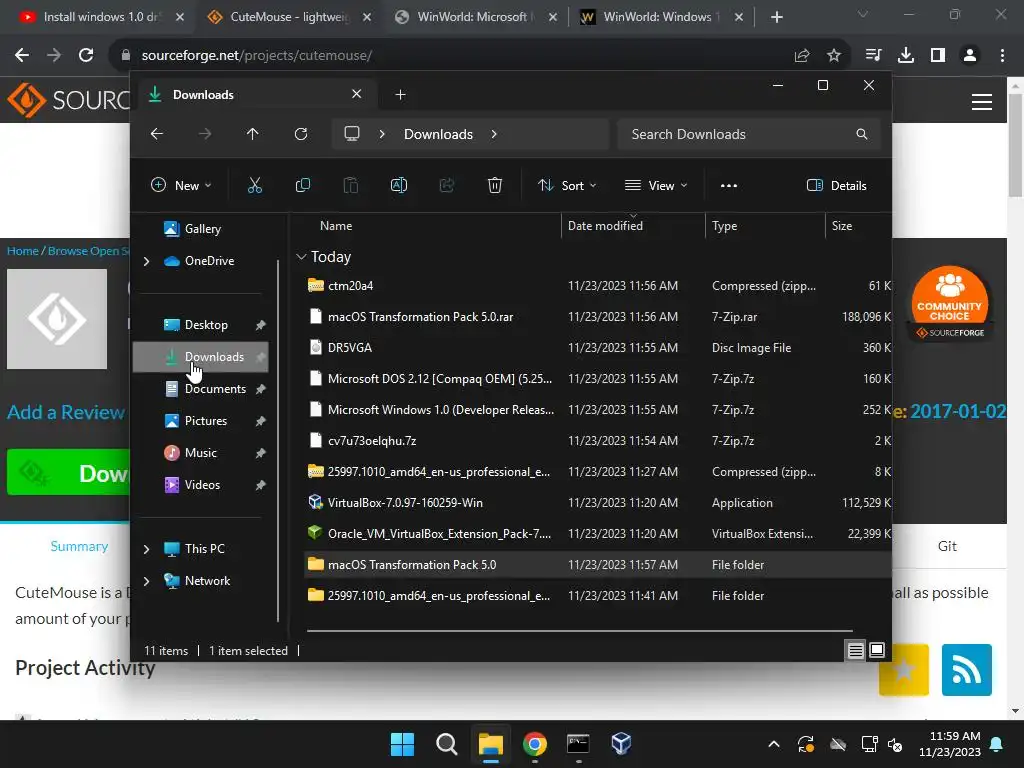The width and height of the screenshot is (1024, 768).
Task: Click the Rename icon in Explorer toolbar
Action: (x=399, y=185)
